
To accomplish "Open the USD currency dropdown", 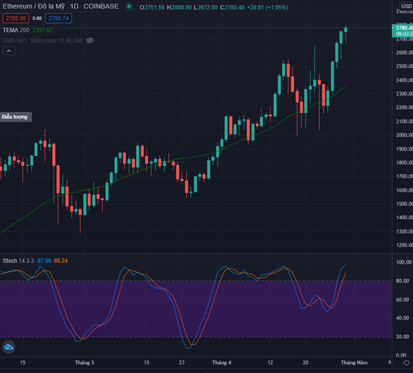I will pos(406,6).
